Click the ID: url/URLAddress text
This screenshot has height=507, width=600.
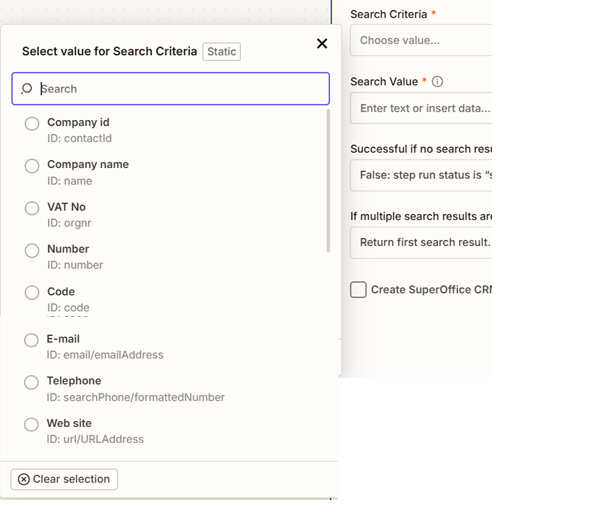click(95, 439)
